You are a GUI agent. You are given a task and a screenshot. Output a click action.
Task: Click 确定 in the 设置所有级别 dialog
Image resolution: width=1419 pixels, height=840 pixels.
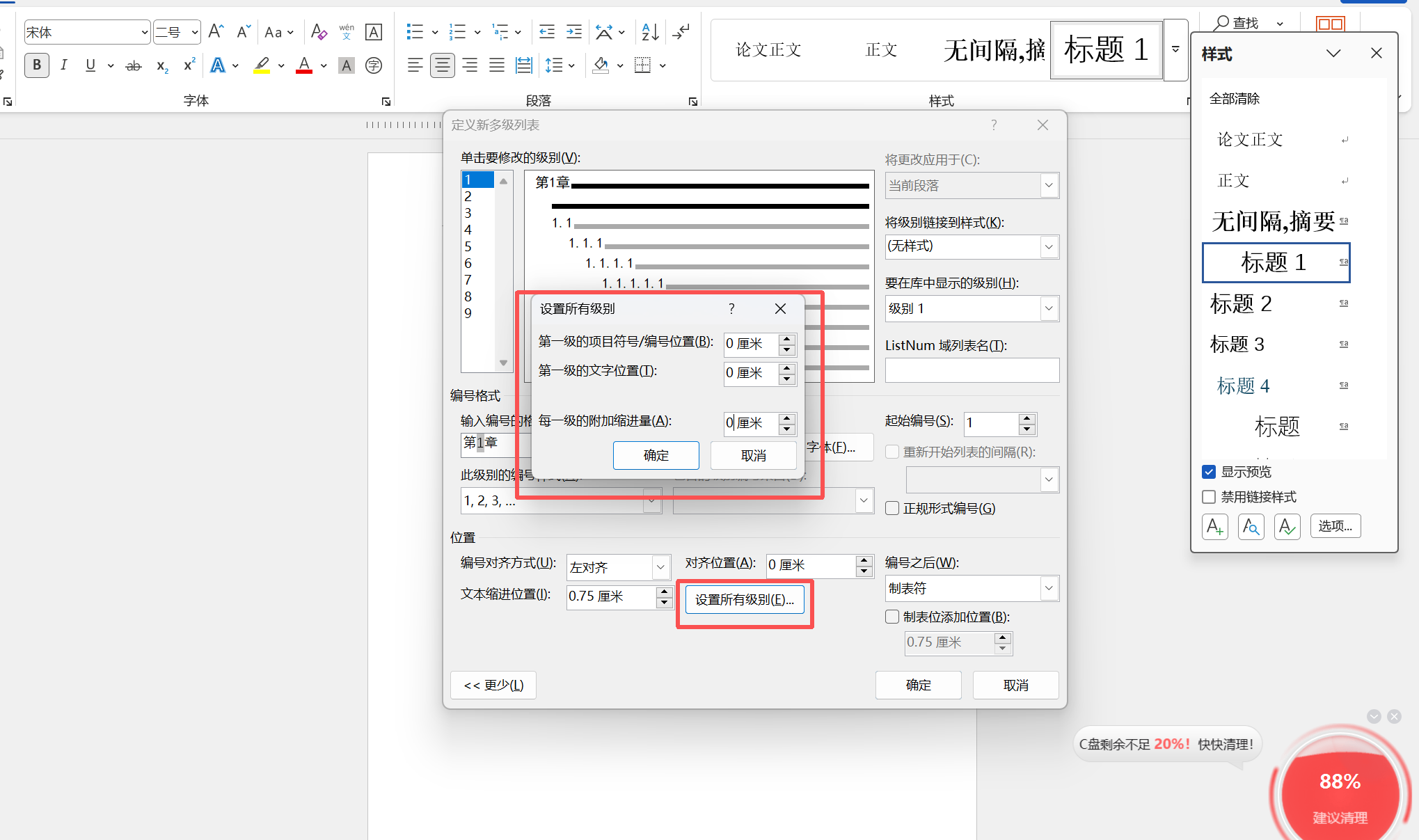click(x=656, y=455)
